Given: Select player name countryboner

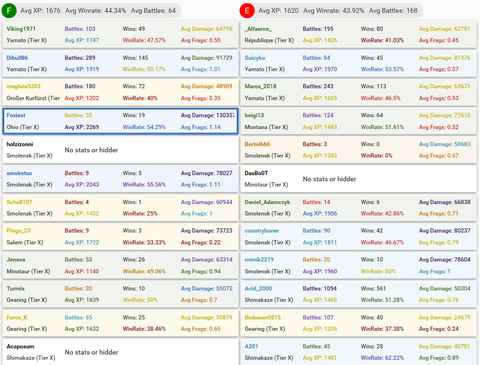Looking at the screenshot, I should (262, 231).
